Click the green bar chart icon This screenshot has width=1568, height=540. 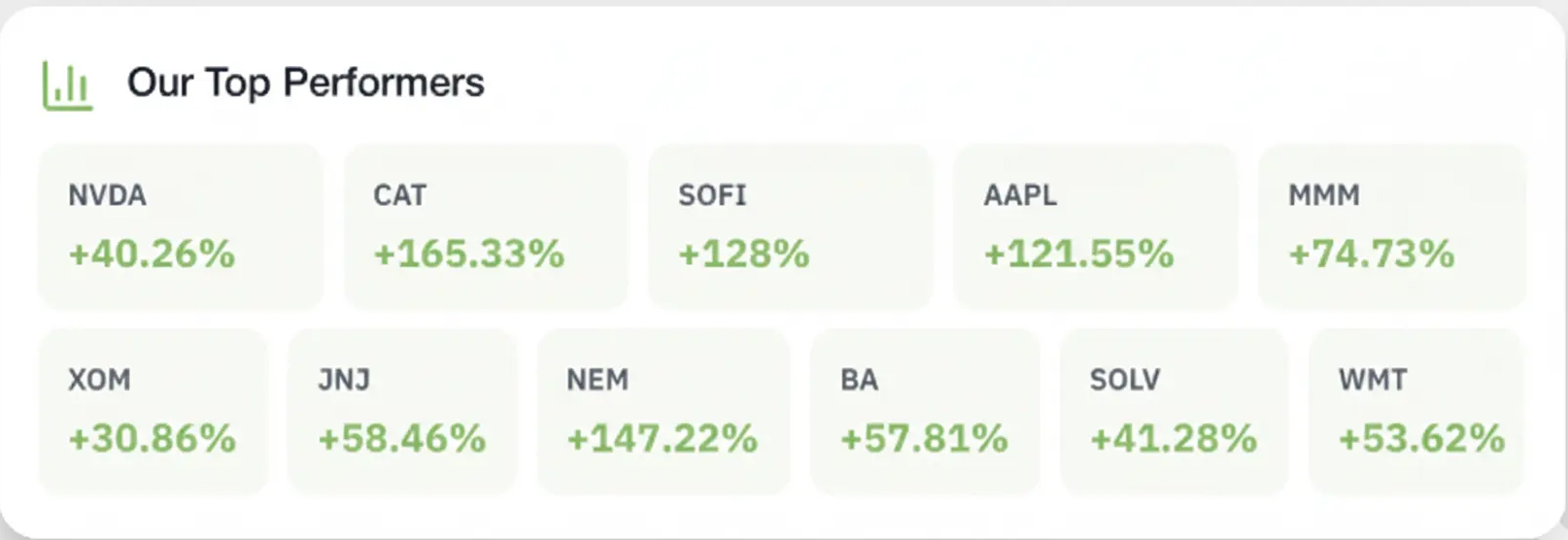(67, 85)
